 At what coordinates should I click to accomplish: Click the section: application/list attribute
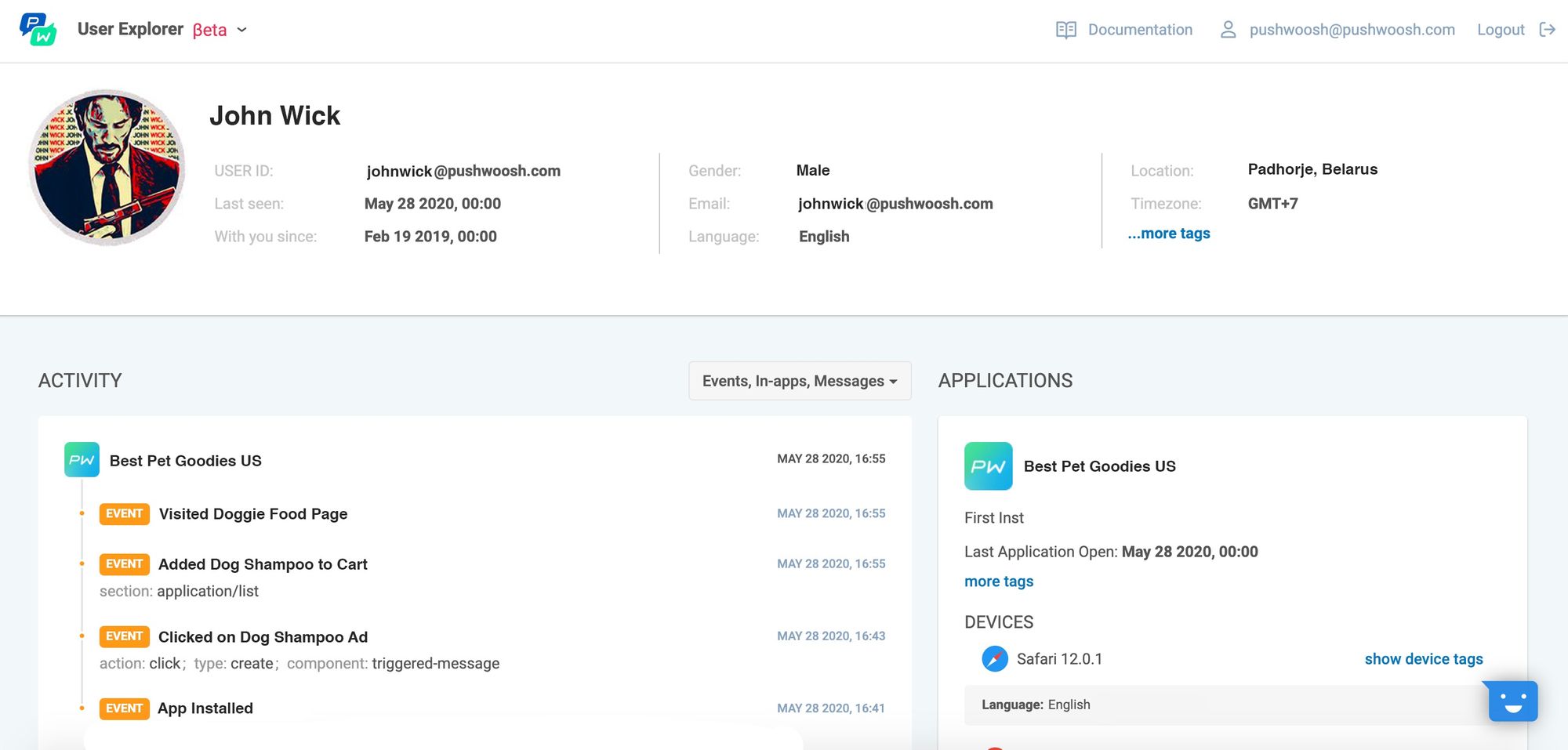point(179,591)
